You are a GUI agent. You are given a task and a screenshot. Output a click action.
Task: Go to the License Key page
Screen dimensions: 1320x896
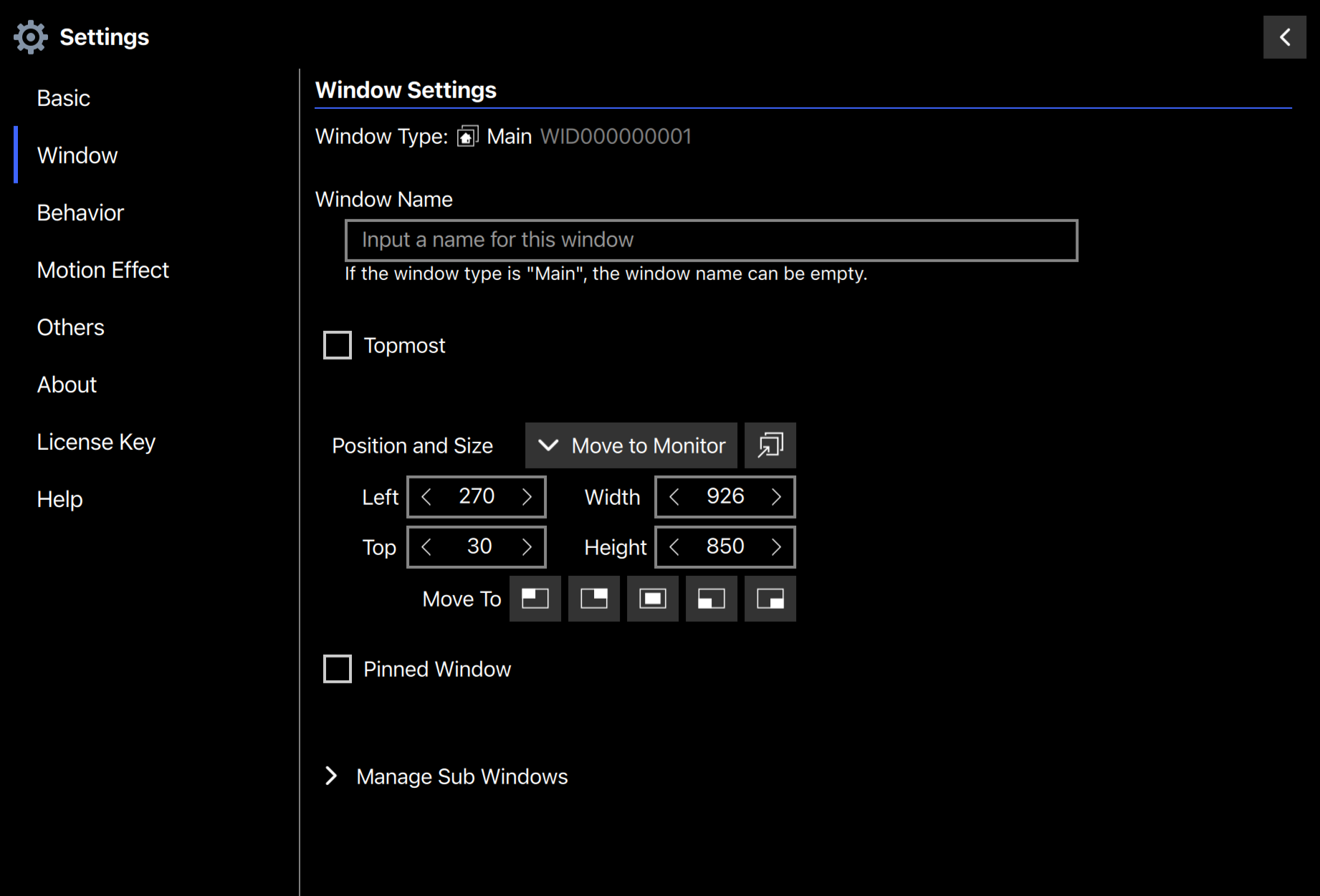(x=96, y=442)
